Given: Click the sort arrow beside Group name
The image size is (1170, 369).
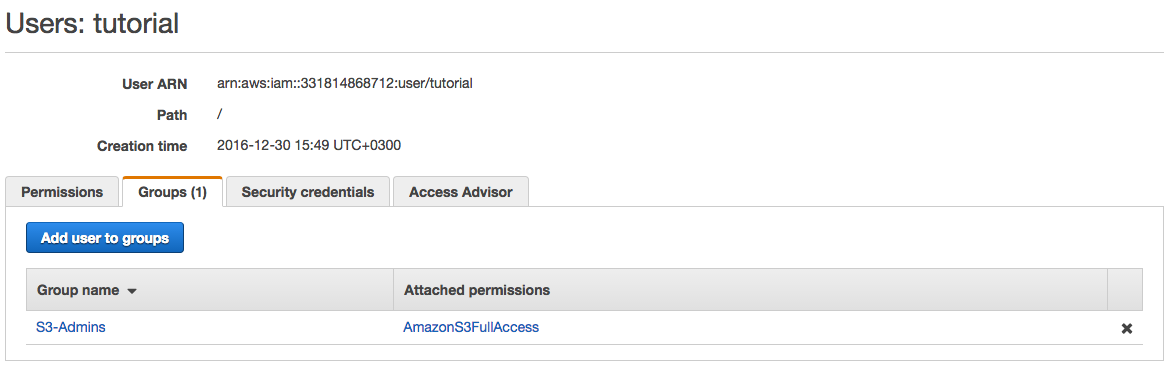Looking at the screenshot, I should point(132,291).
